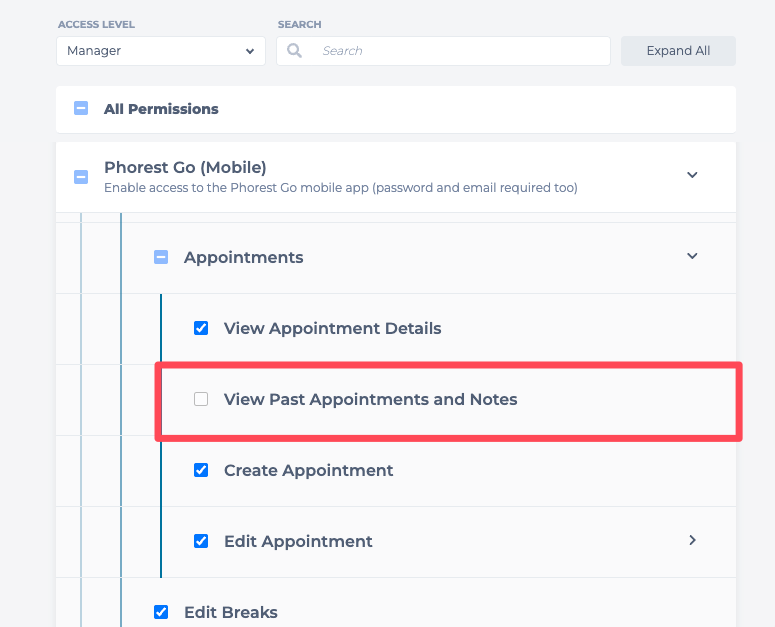
Task: Open the Access Level dropdown
Action: click(160, 51)
